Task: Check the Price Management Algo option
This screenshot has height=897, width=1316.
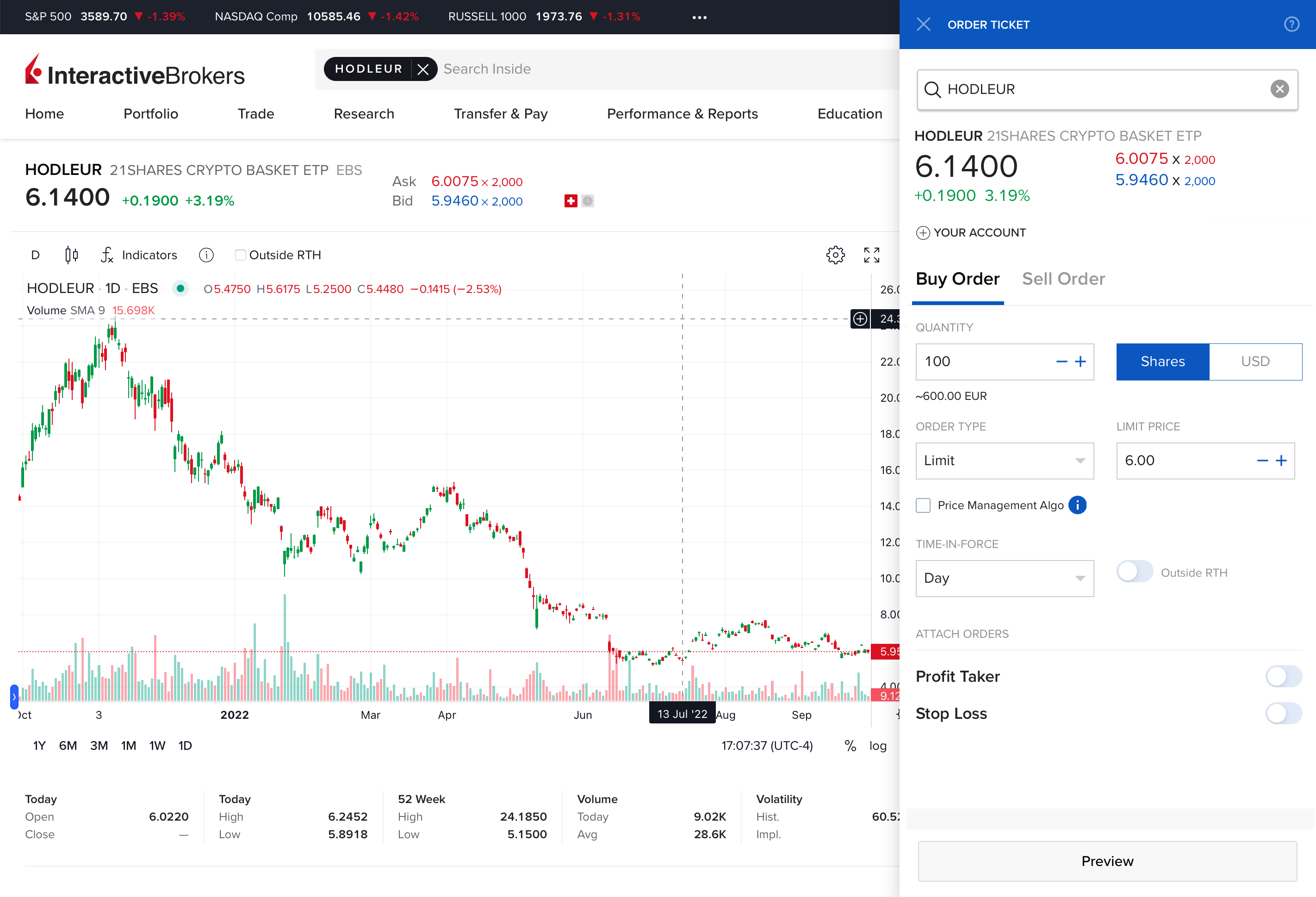Action: click(x=923, y=505)
